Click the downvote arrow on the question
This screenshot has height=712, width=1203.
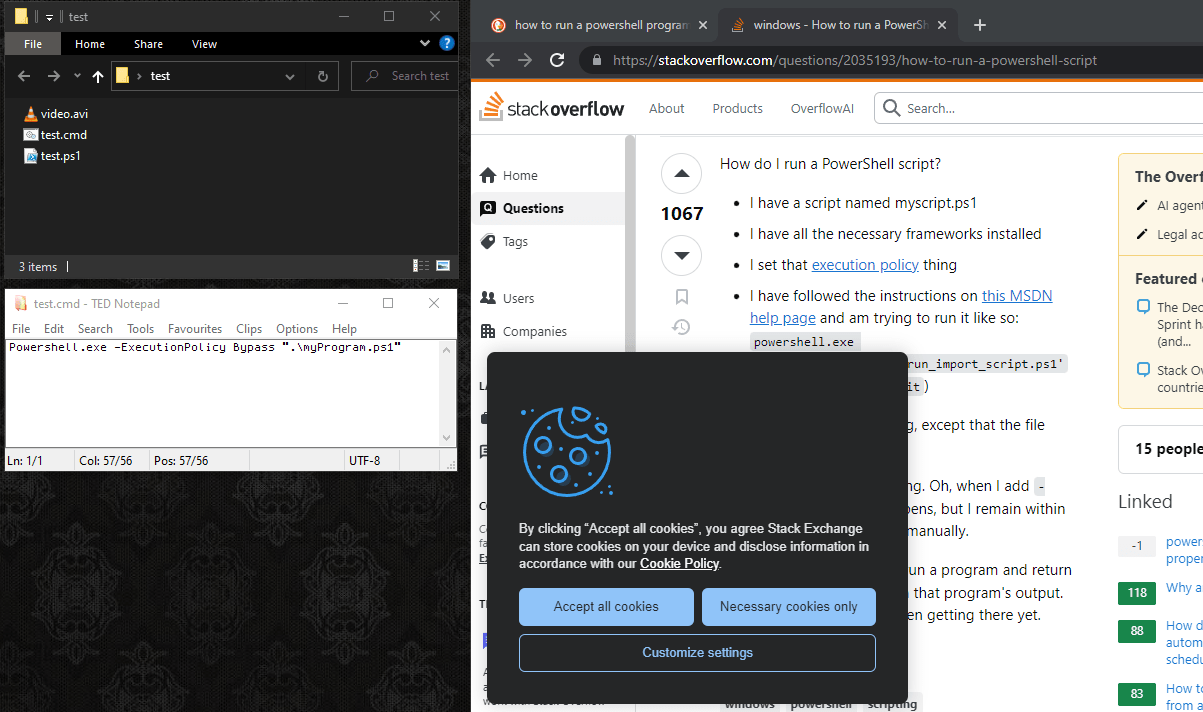(682, 255)
